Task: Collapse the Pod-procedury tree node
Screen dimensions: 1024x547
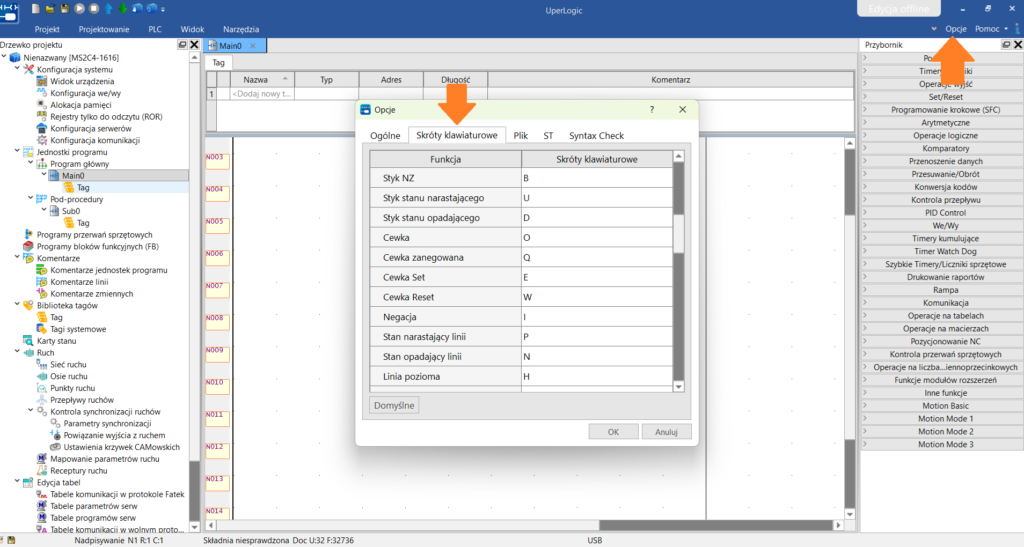Action: (31, 198)
